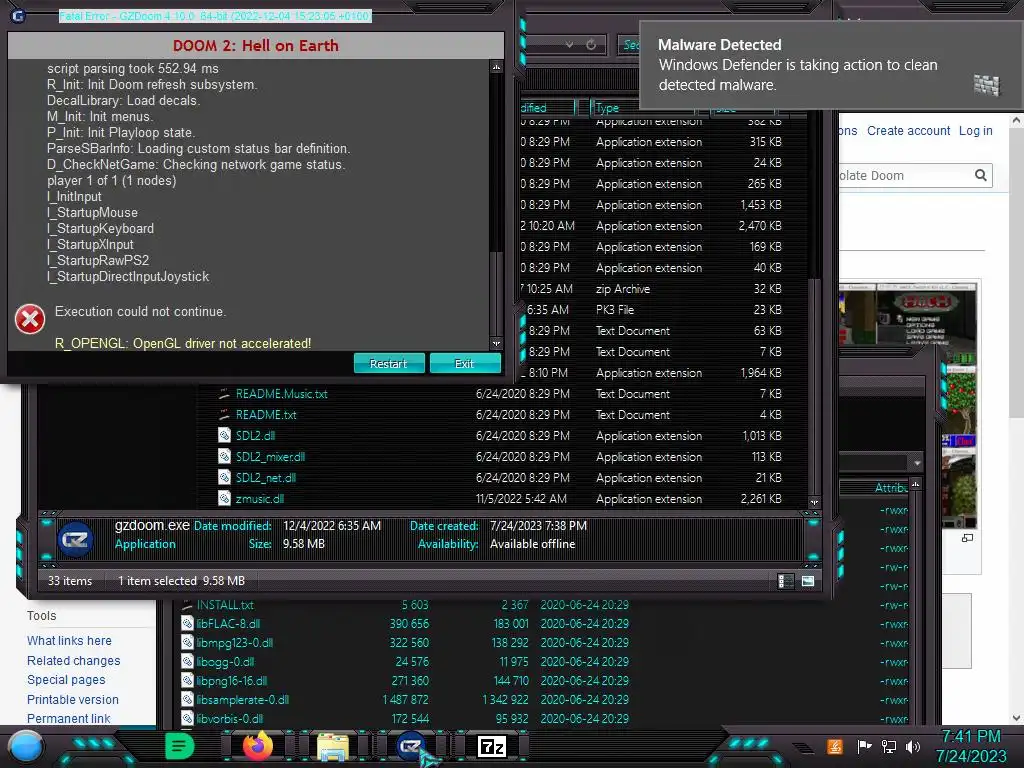Screen dimensions: 1024x768
Task: Click the Windows Defender wall icon
Action: (x=986, y=84)
